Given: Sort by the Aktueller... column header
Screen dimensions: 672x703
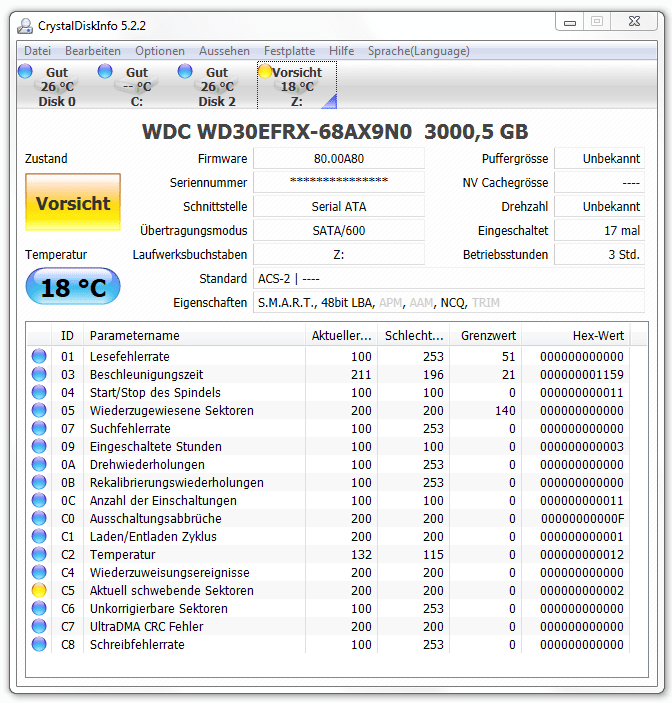Looking at the screenshot, I should point(341,335).
